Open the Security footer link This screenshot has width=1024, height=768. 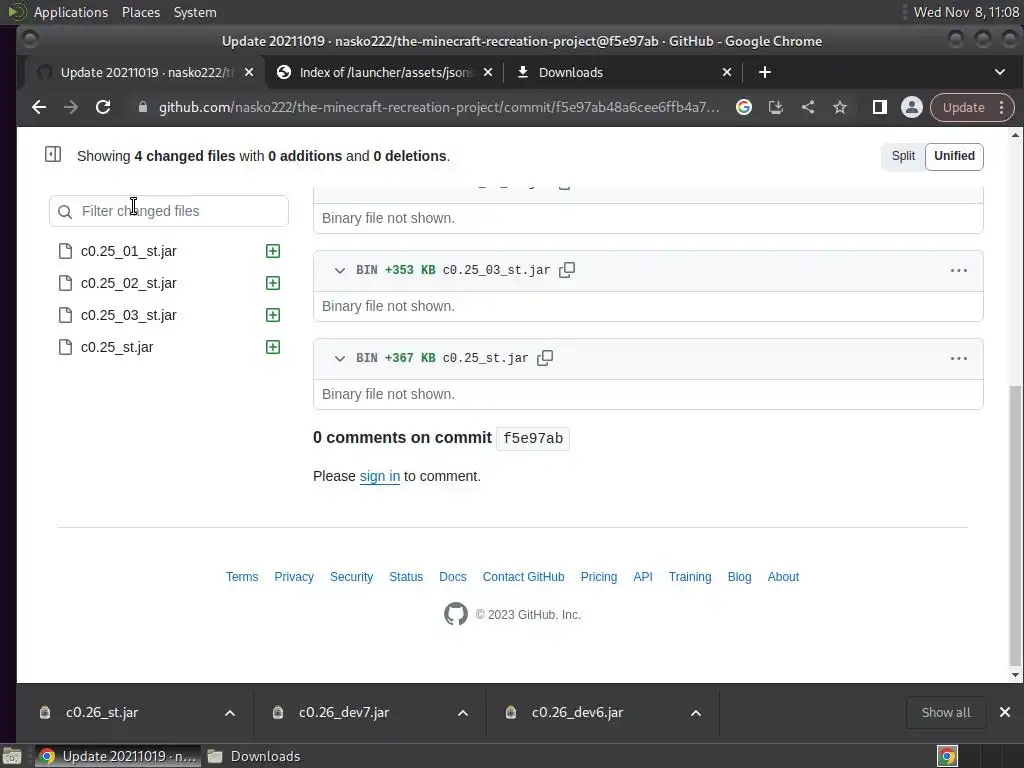[351, 577]
